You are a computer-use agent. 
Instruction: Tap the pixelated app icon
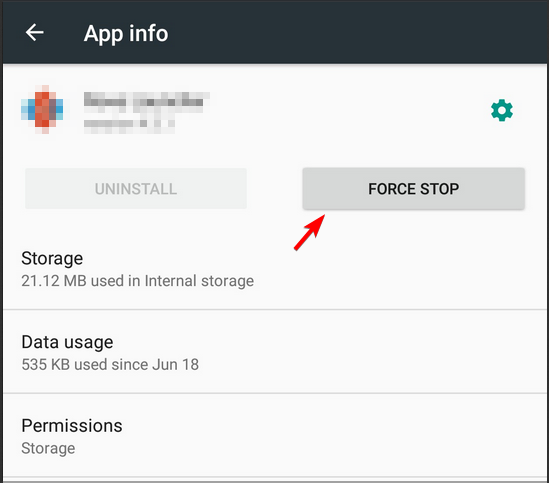pyautogui.click(x=42, y=109)
